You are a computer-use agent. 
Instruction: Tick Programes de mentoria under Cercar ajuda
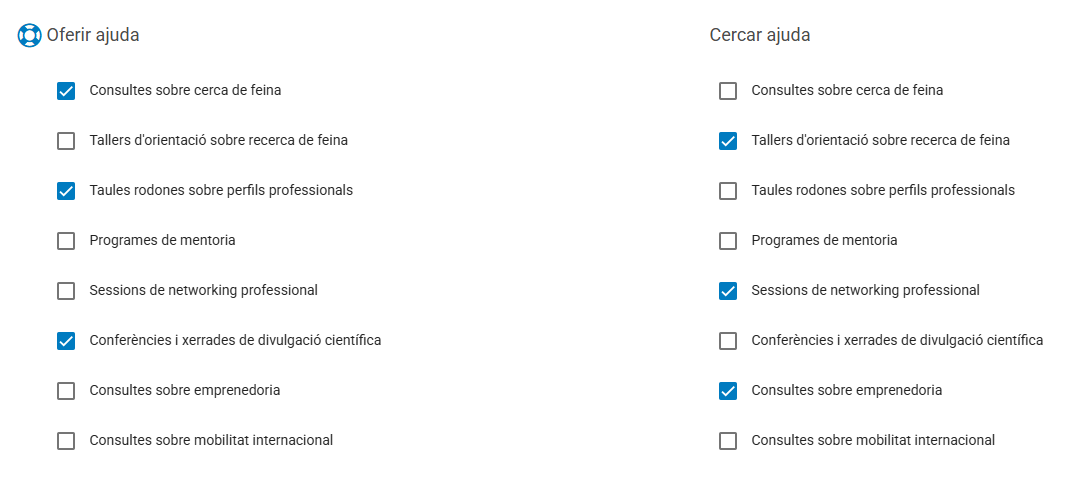(728, 241)
